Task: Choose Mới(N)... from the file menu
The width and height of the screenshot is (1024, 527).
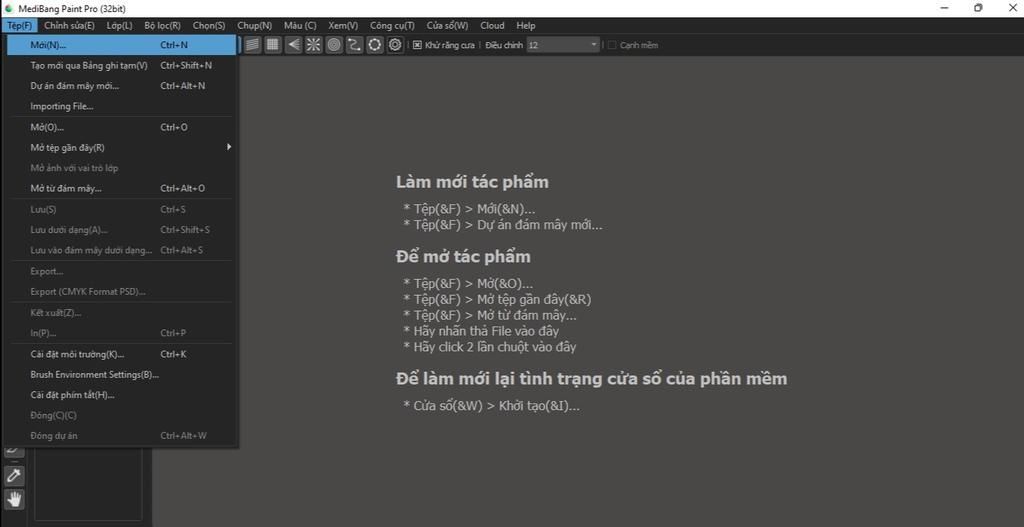Action: pos(121,45)
